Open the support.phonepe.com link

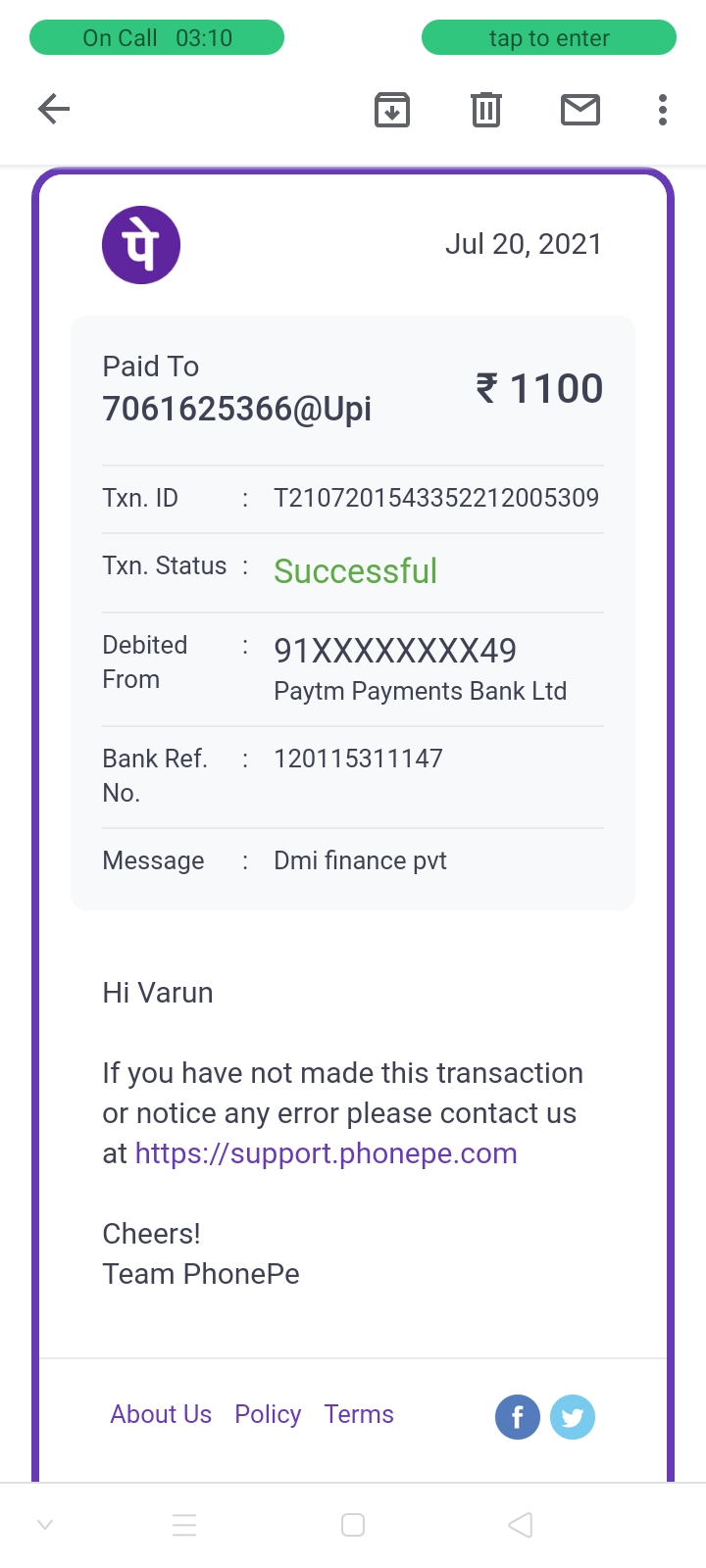326,1153
